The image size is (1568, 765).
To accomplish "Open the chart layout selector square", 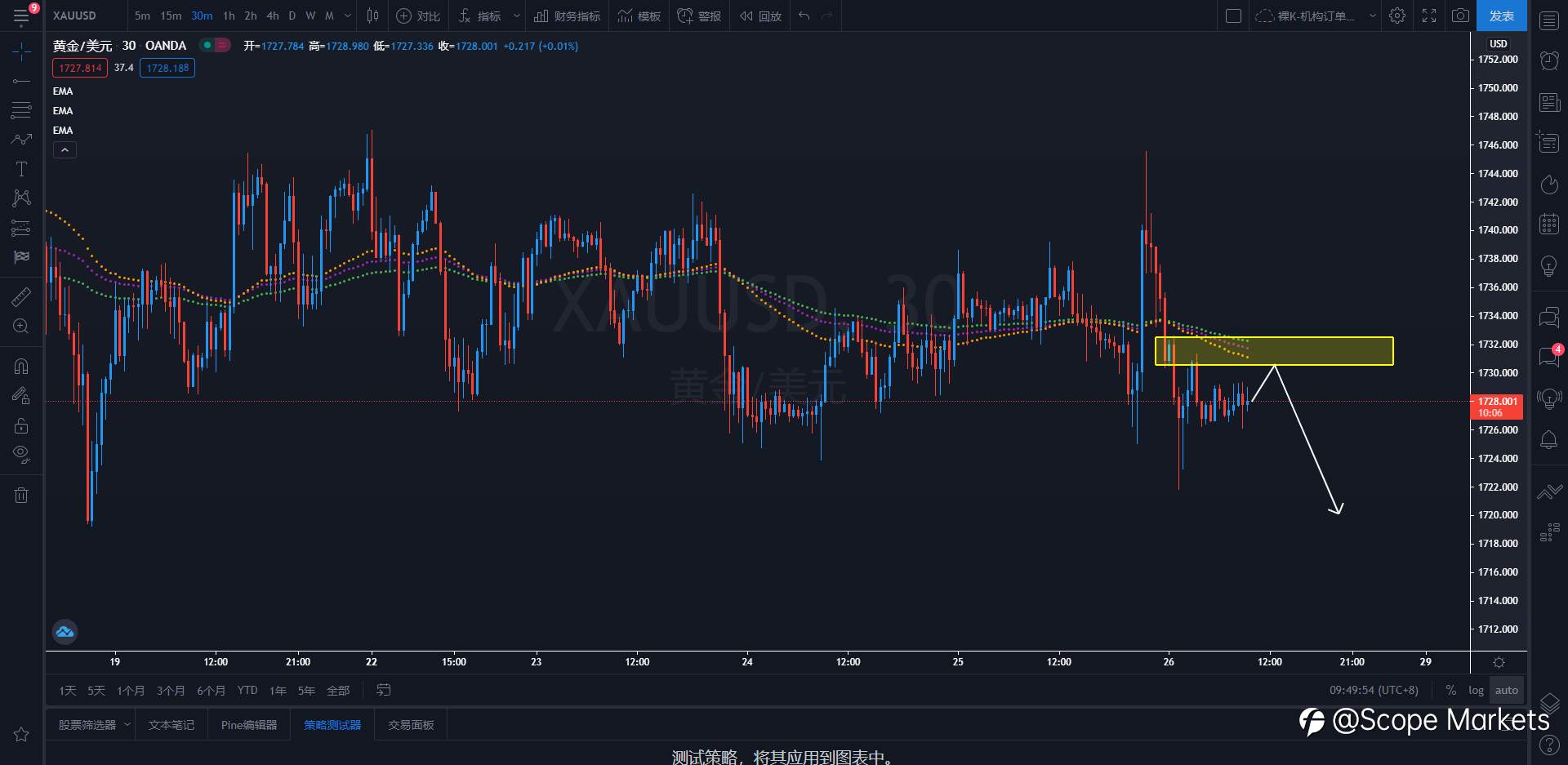I will pyautogui.click(x=1234, y=16).
